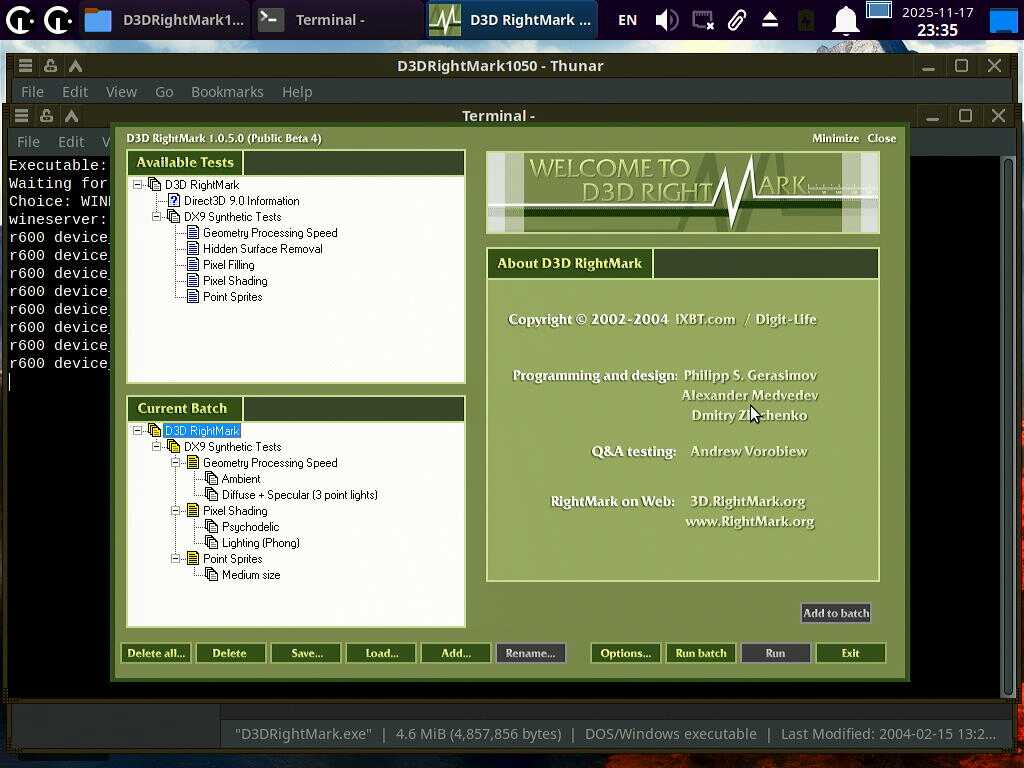
Task: Click the Load... button
Action: click(x=382, y=653)
